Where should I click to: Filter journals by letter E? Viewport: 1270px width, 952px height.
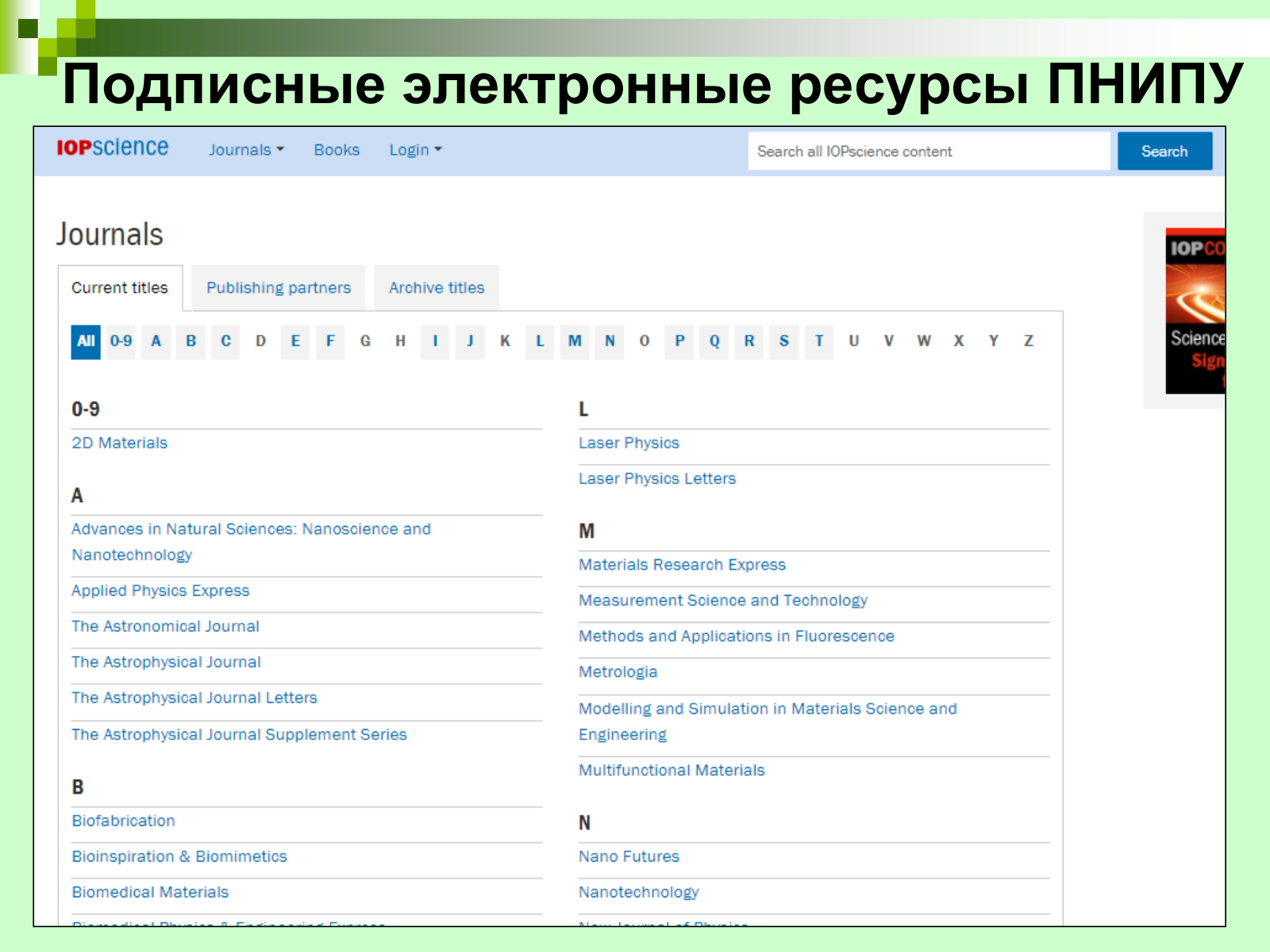(x=295, y=342)
